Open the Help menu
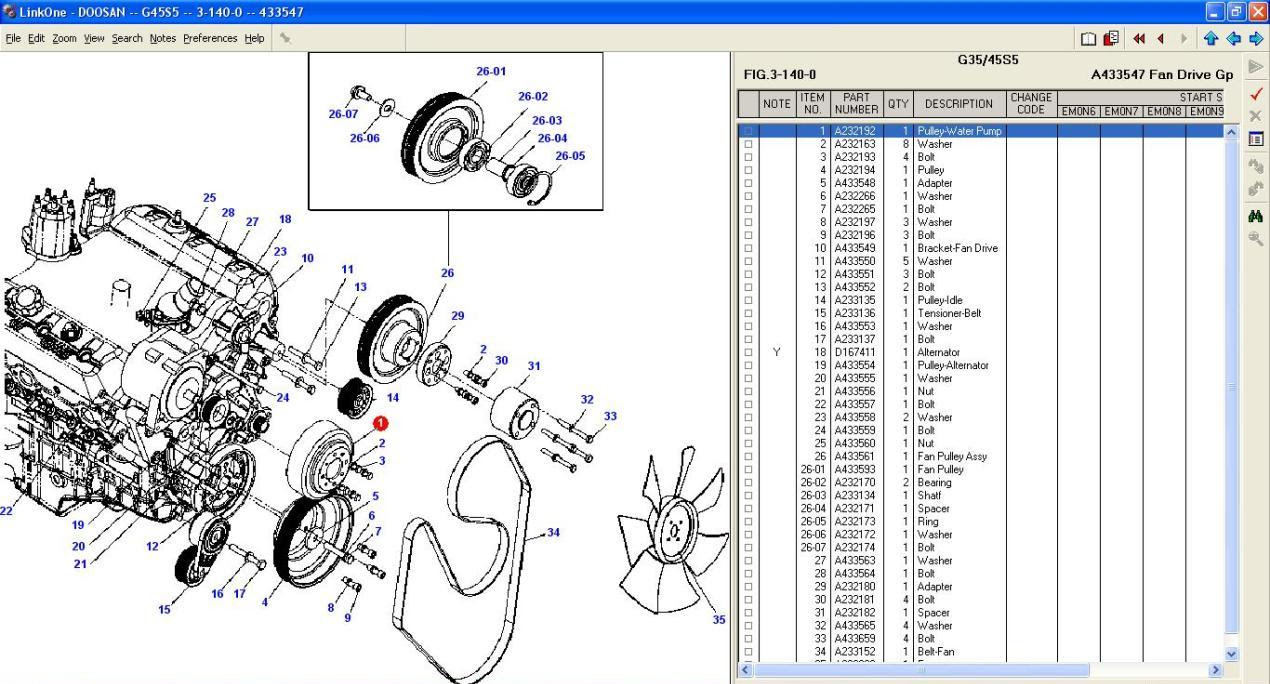The image size is (1270, 684). [x=254, y=38]
